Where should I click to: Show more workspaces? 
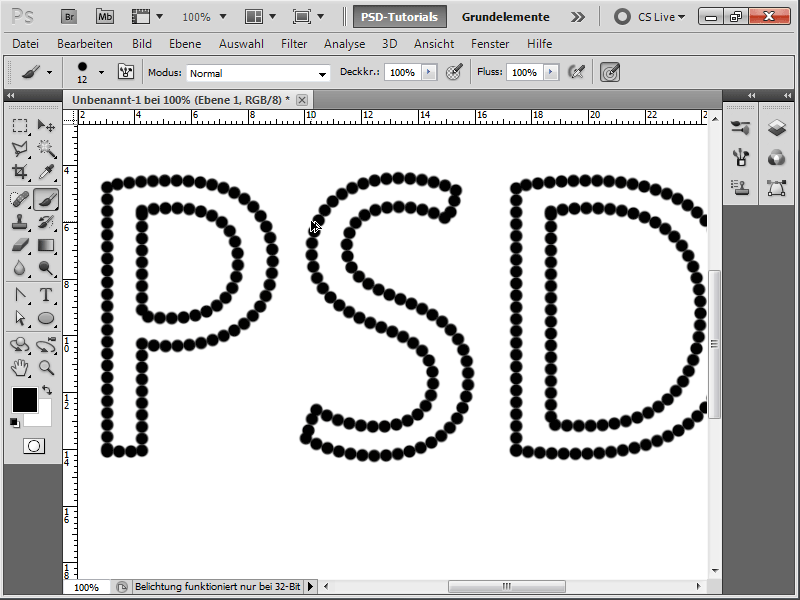pyautogui.click(x=578, y=17)
